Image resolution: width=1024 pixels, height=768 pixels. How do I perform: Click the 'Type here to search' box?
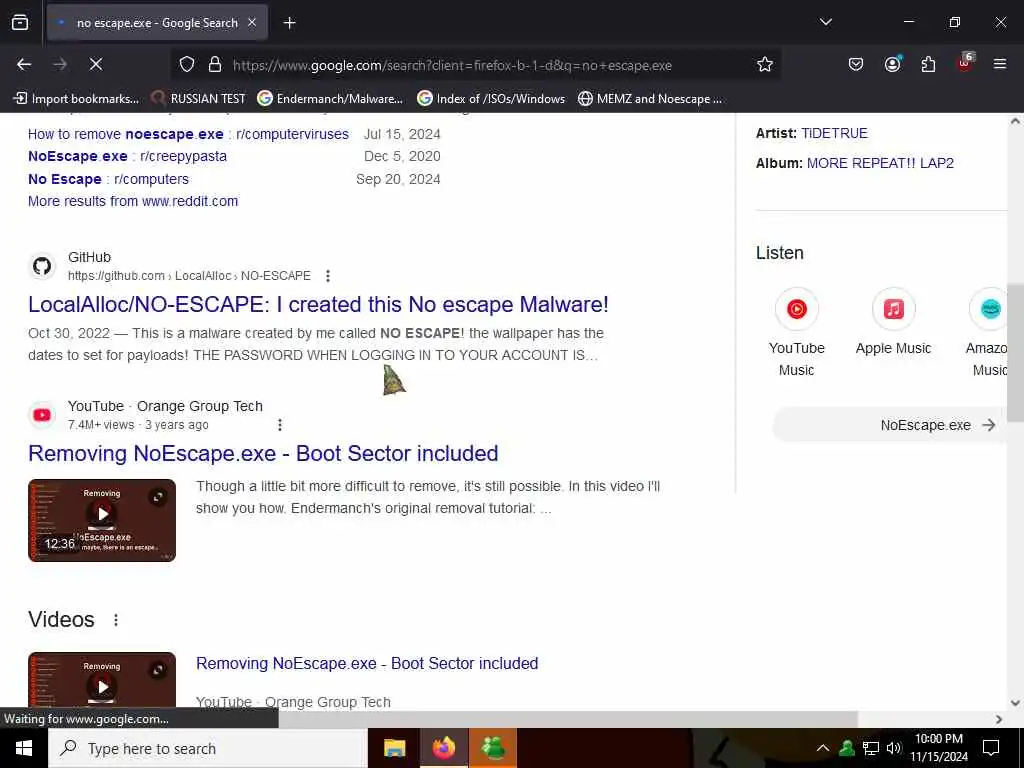(208, 748)
